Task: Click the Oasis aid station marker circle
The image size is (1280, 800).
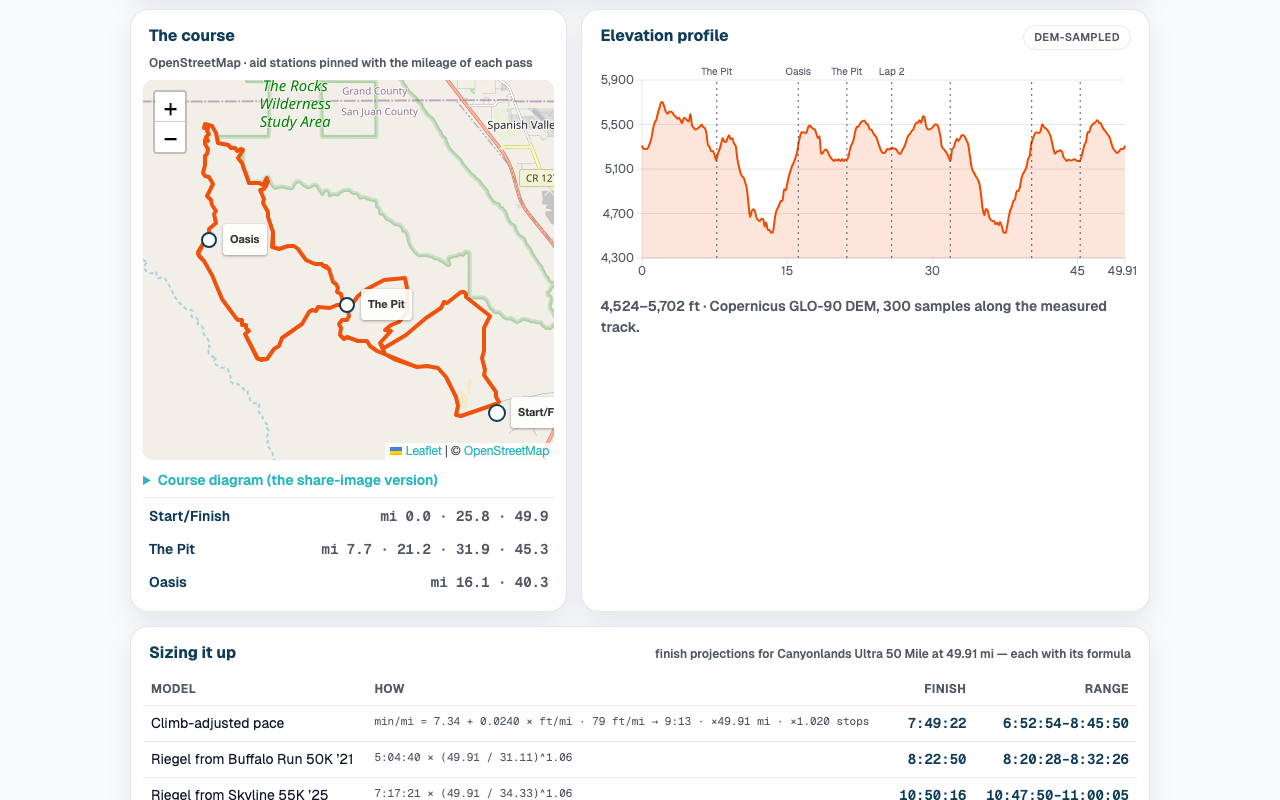Action: tap(209, 240)
